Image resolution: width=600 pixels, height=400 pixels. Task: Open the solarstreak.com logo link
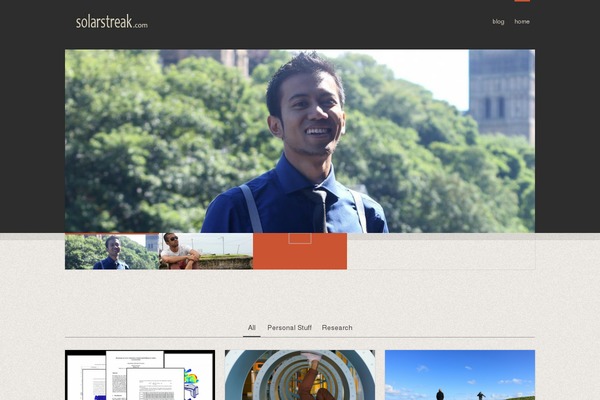(x=111, y=22)
